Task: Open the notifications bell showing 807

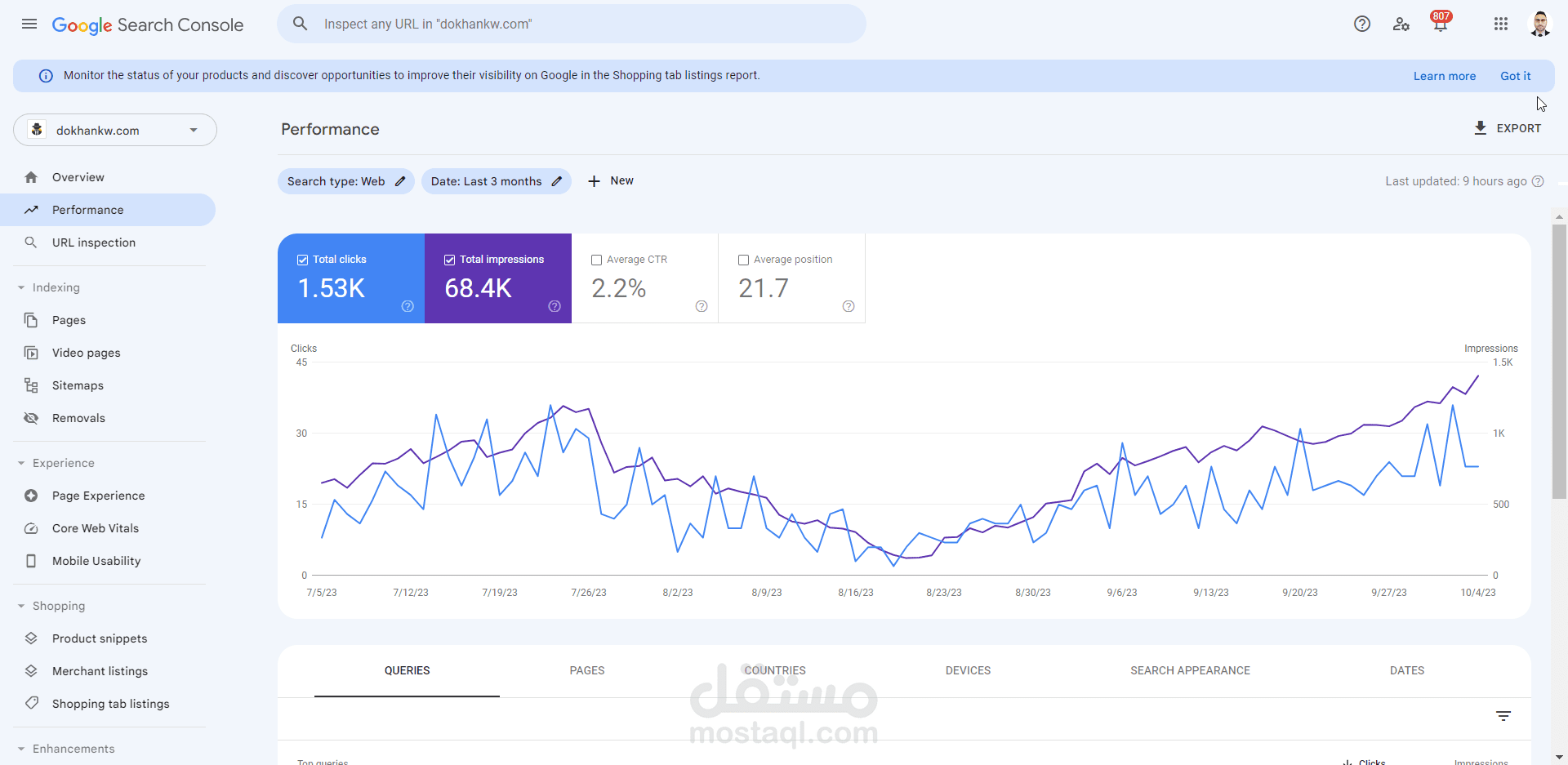Action: [1439, 24]
